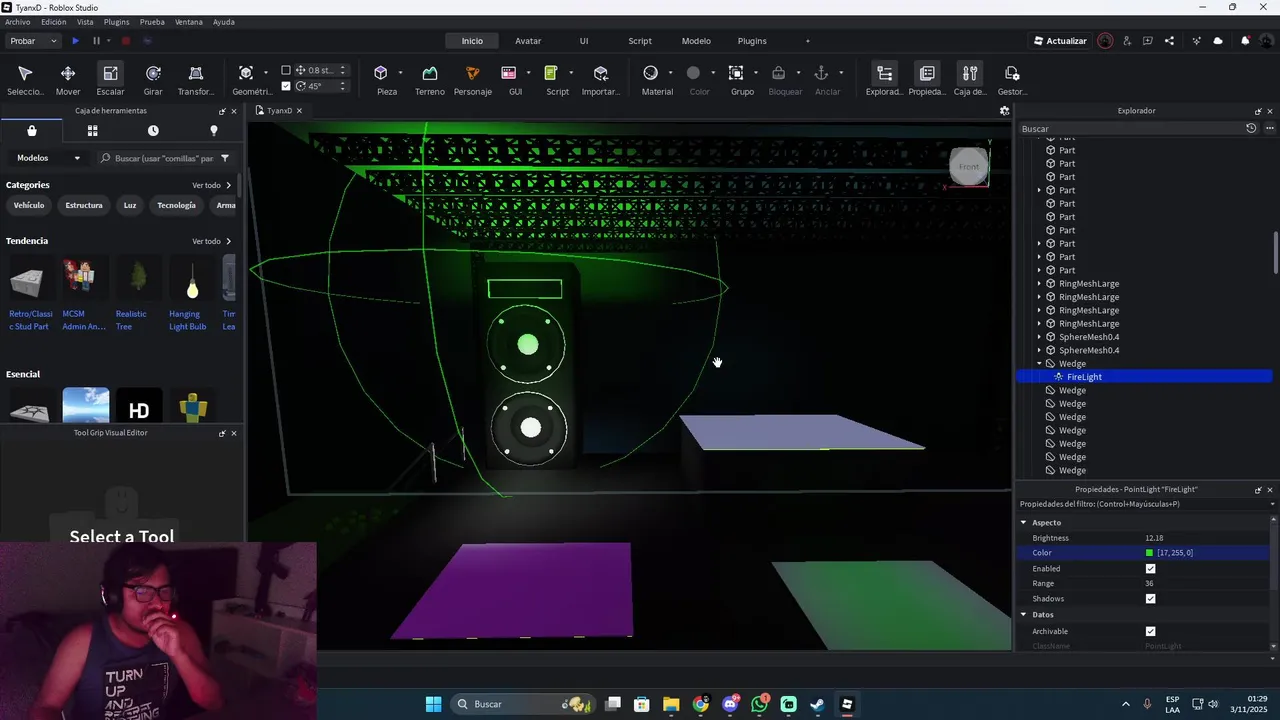Open the notifications bell
Viewport: 1280px width, 720px height.
[x=1245, y=41]
